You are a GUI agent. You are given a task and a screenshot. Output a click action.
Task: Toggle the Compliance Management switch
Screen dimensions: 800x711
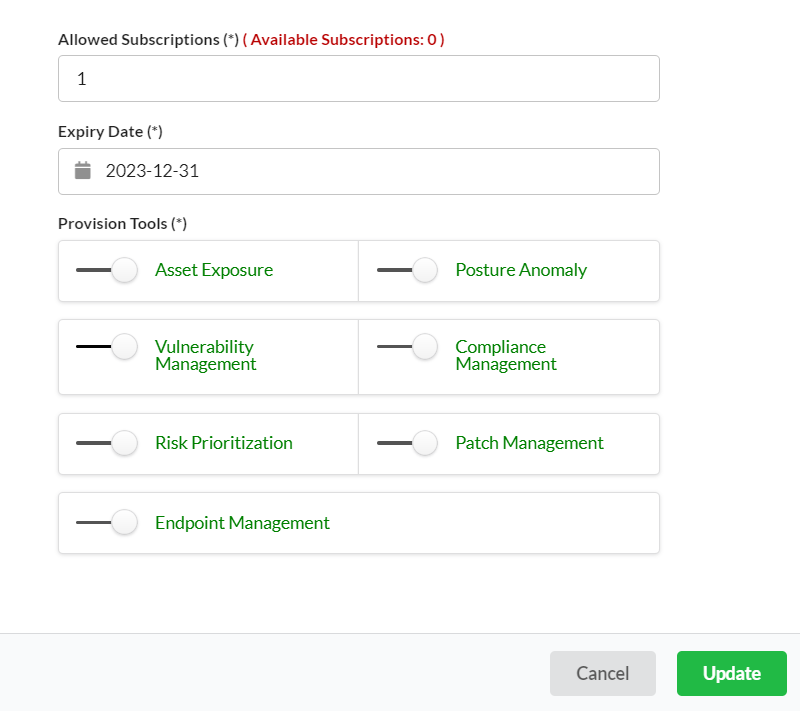click(x=407, y=346)
